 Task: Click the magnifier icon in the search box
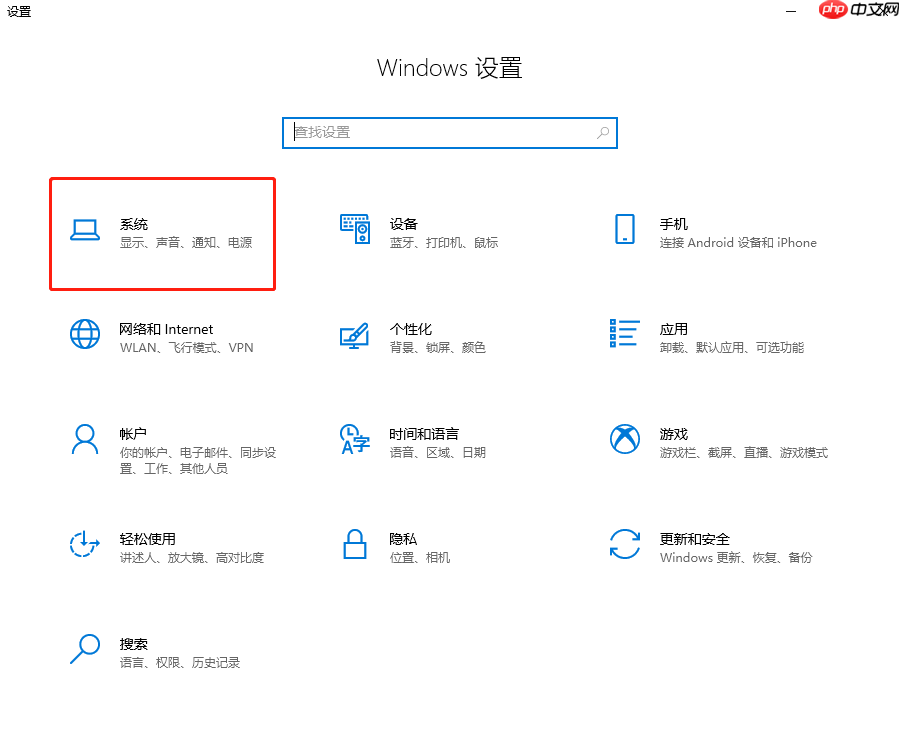click(602, 132)
